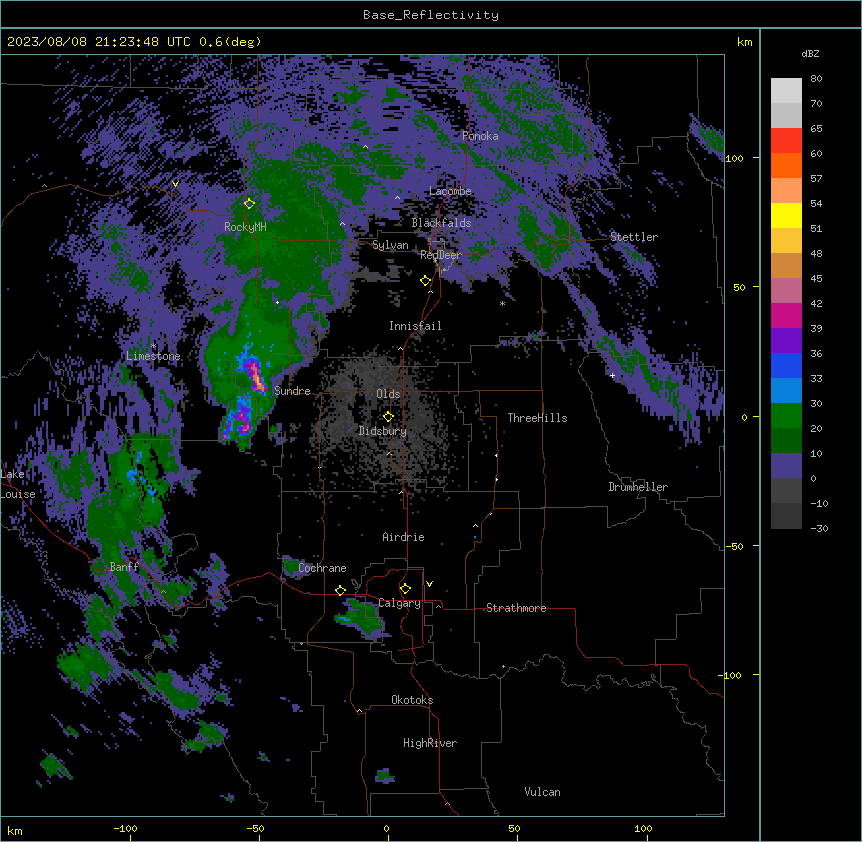Screen dimensions: 862x842
Task: Click the blue 33-36 dBZ legend swatch
Action: [x=786, y=365]
